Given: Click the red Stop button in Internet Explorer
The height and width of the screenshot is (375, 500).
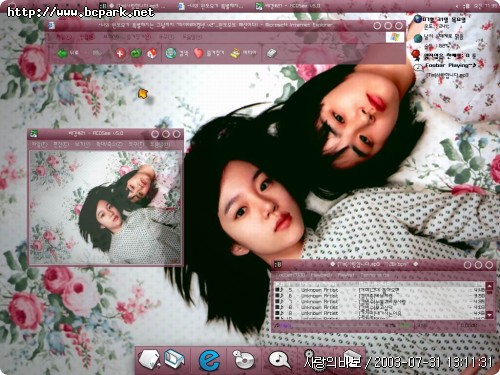Looking at the screenshot, I should click(x=120, y=53).
